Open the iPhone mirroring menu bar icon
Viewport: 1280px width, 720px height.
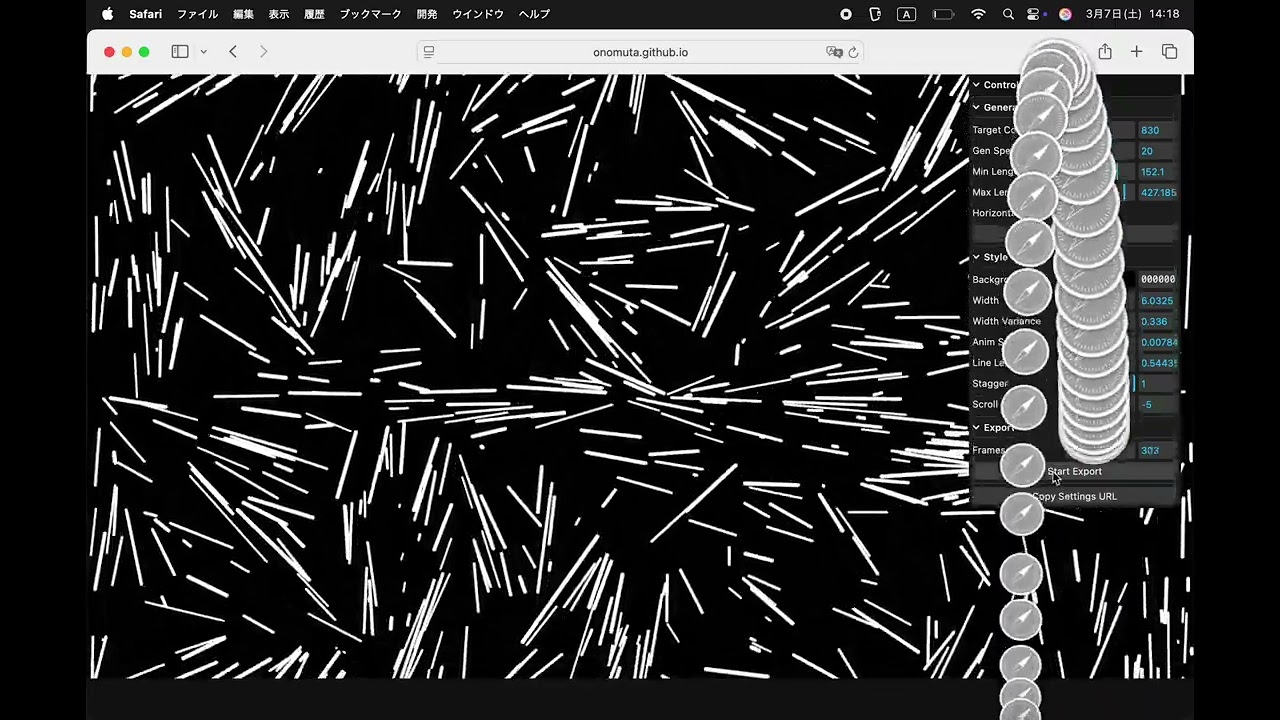(875, 14)
